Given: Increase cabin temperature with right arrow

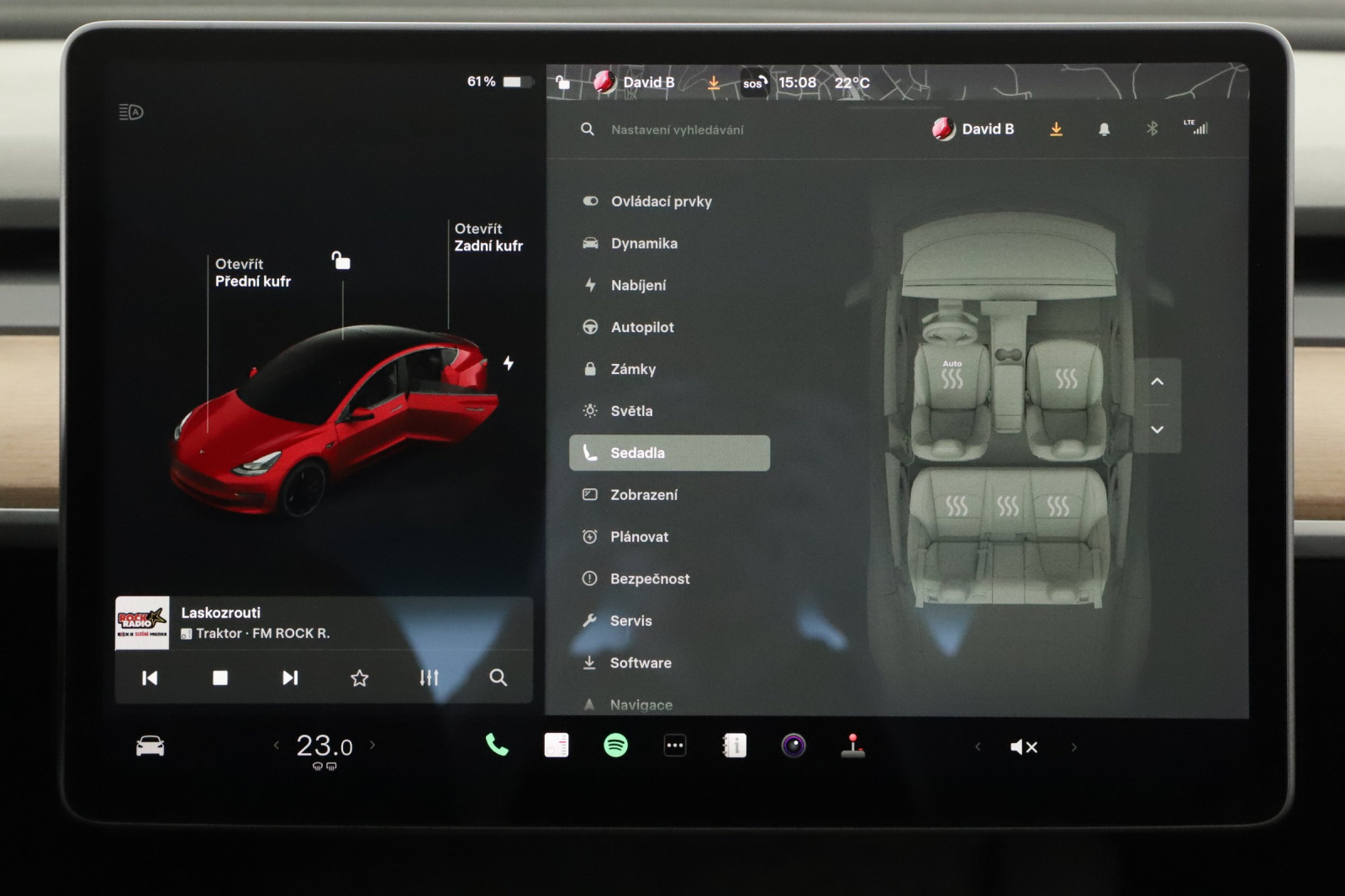Looking at the screenshot, I should tap(372, 745).
